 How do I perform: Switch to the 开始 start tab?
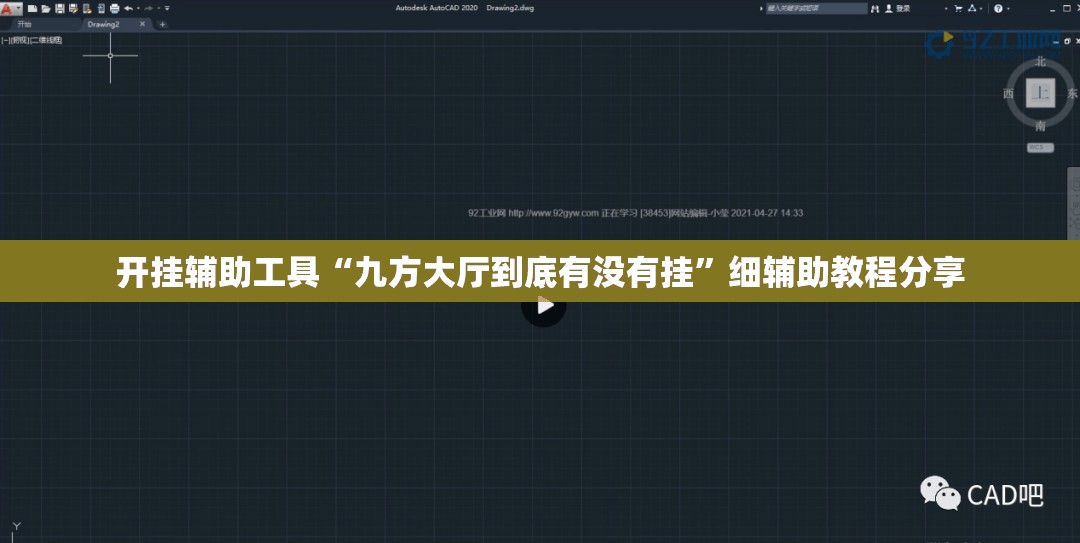point(25,24)
